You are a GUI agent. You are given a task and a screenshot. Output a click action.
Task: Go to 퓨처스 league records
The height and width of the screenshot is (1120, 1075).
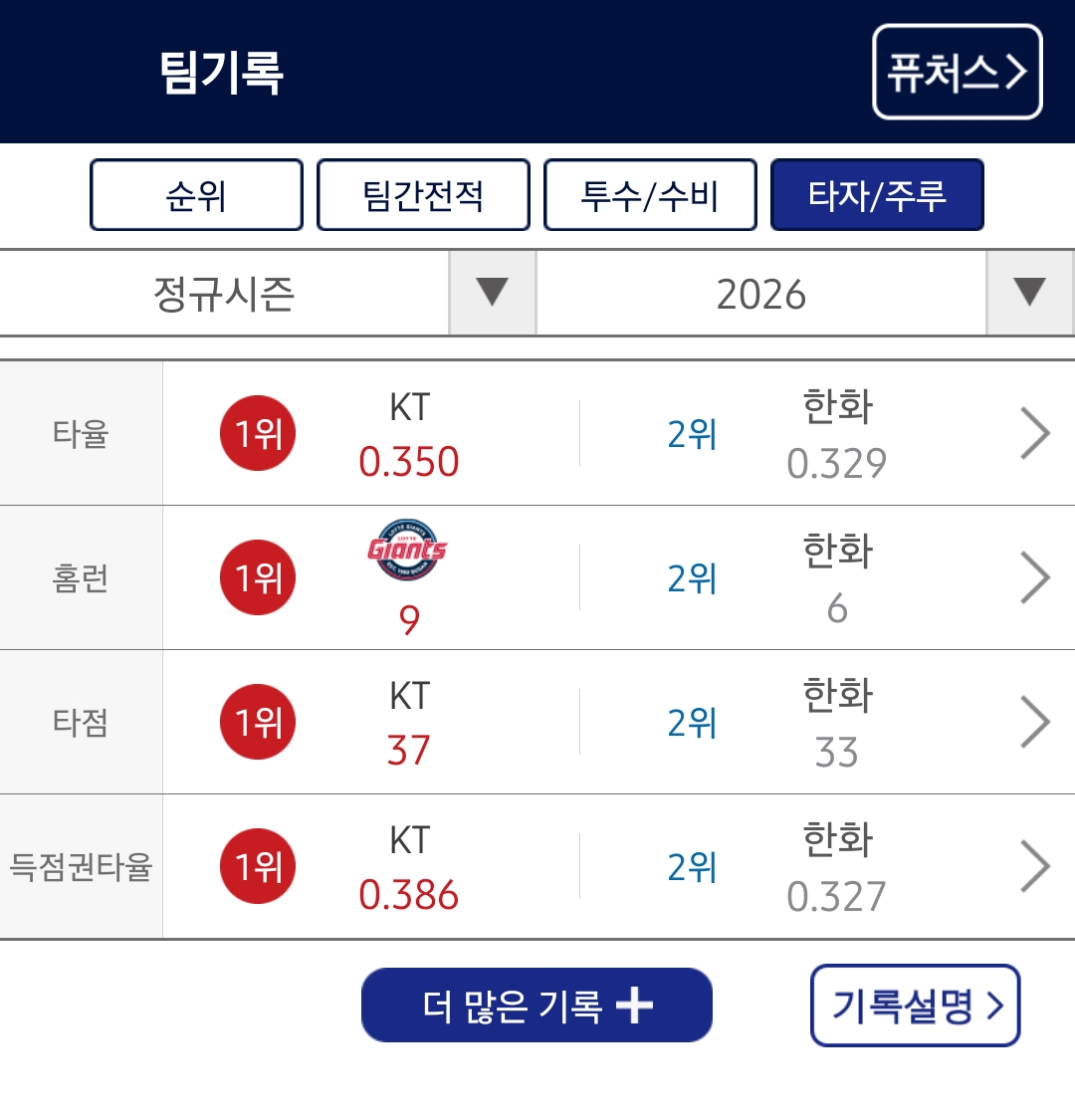[x=957, y=72]
